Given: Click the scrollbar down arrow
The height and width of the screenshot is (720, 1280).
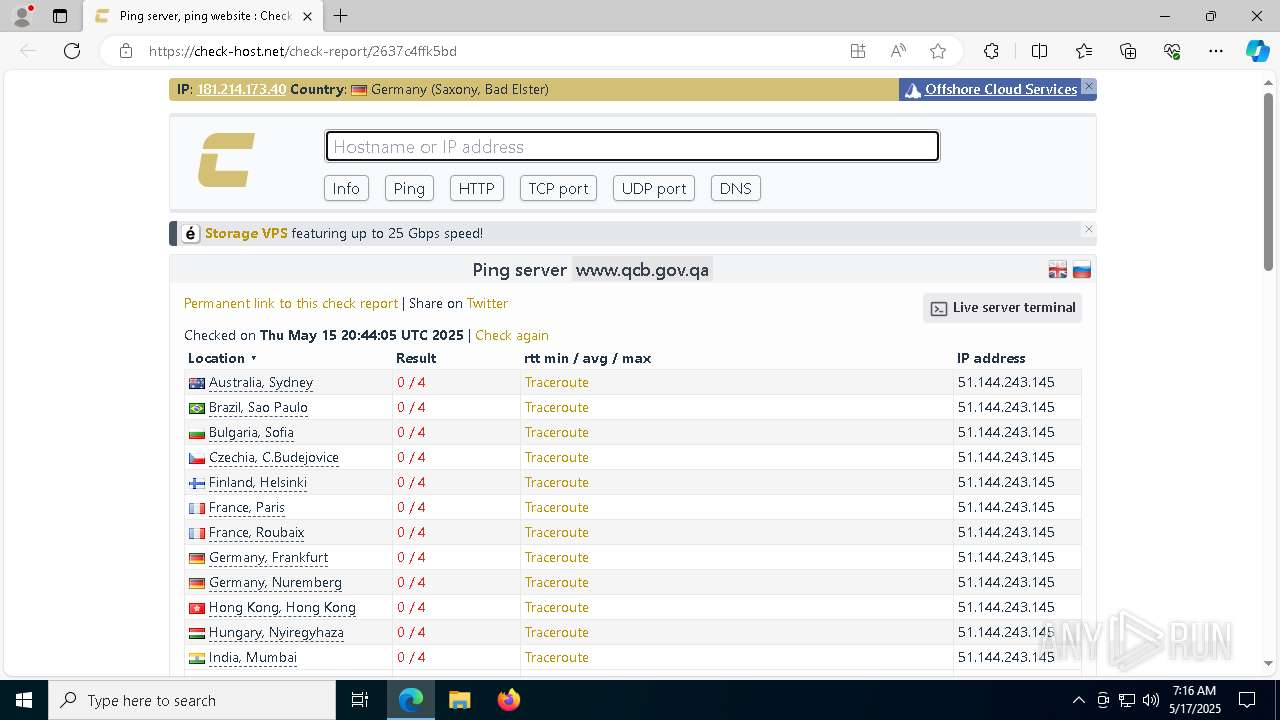Looking at the screenshot, I should (x=1268, y=663).
